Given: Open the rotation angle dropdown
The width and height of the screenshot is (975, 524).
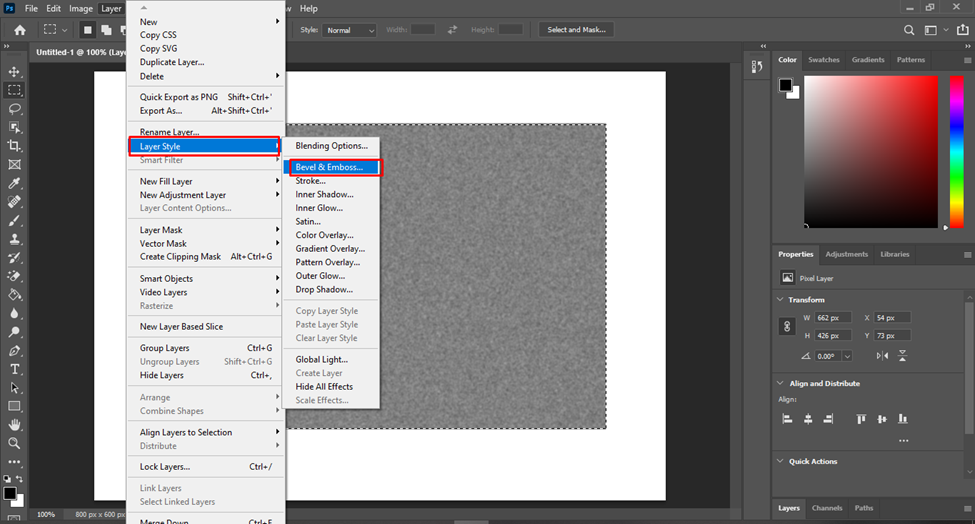Looking at the screenshot, I should (847, 356).
